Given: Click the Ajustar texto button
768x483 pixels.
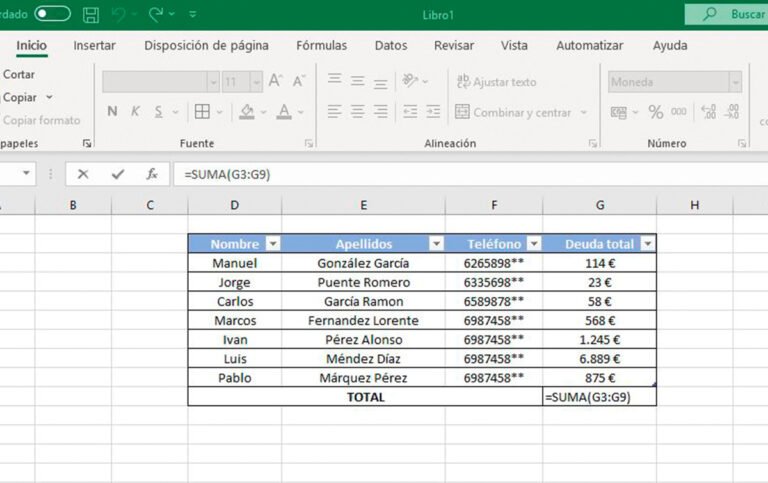Looking at the screenshot, I should pos(497,82).
